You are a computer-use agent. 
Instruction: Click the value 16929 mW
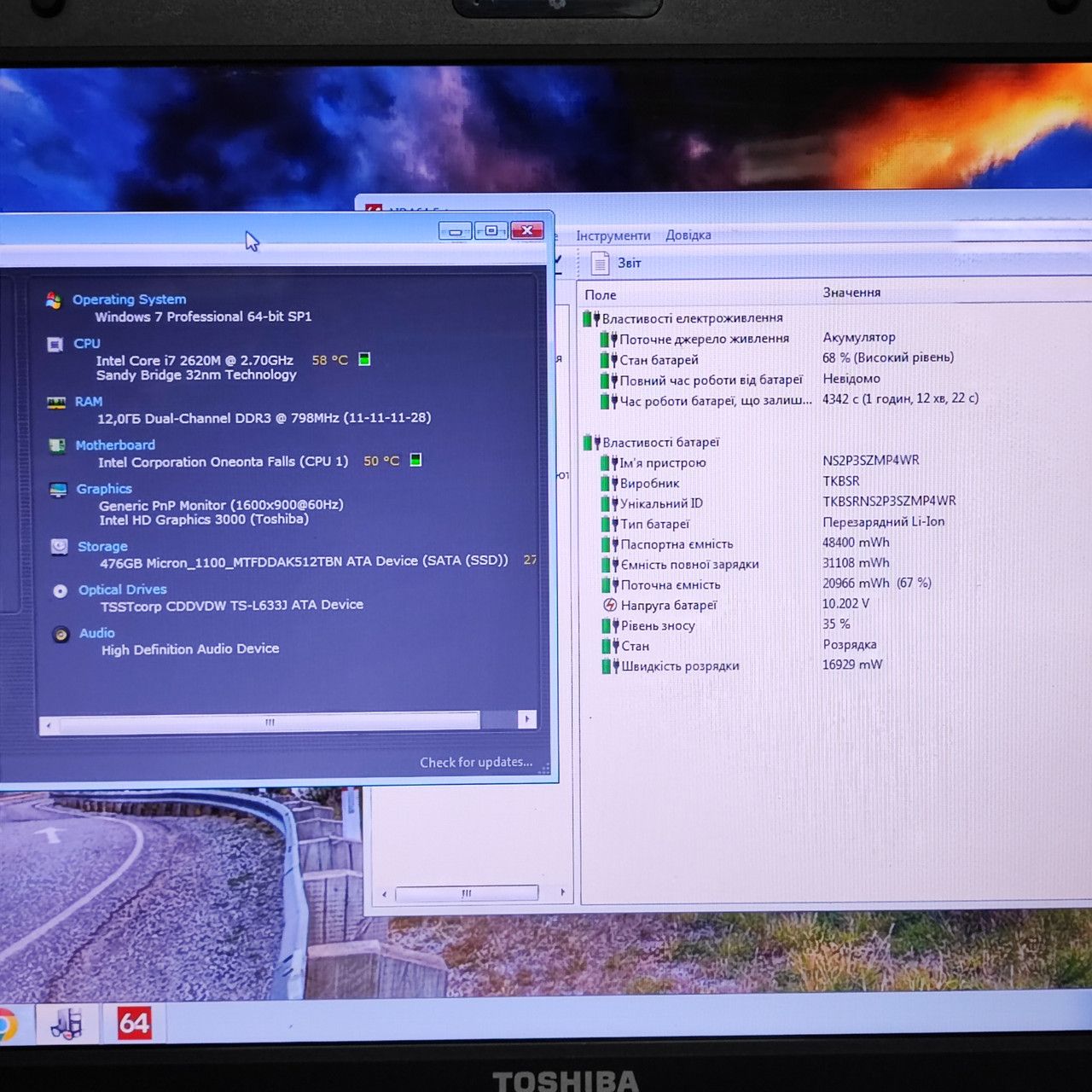852,664
